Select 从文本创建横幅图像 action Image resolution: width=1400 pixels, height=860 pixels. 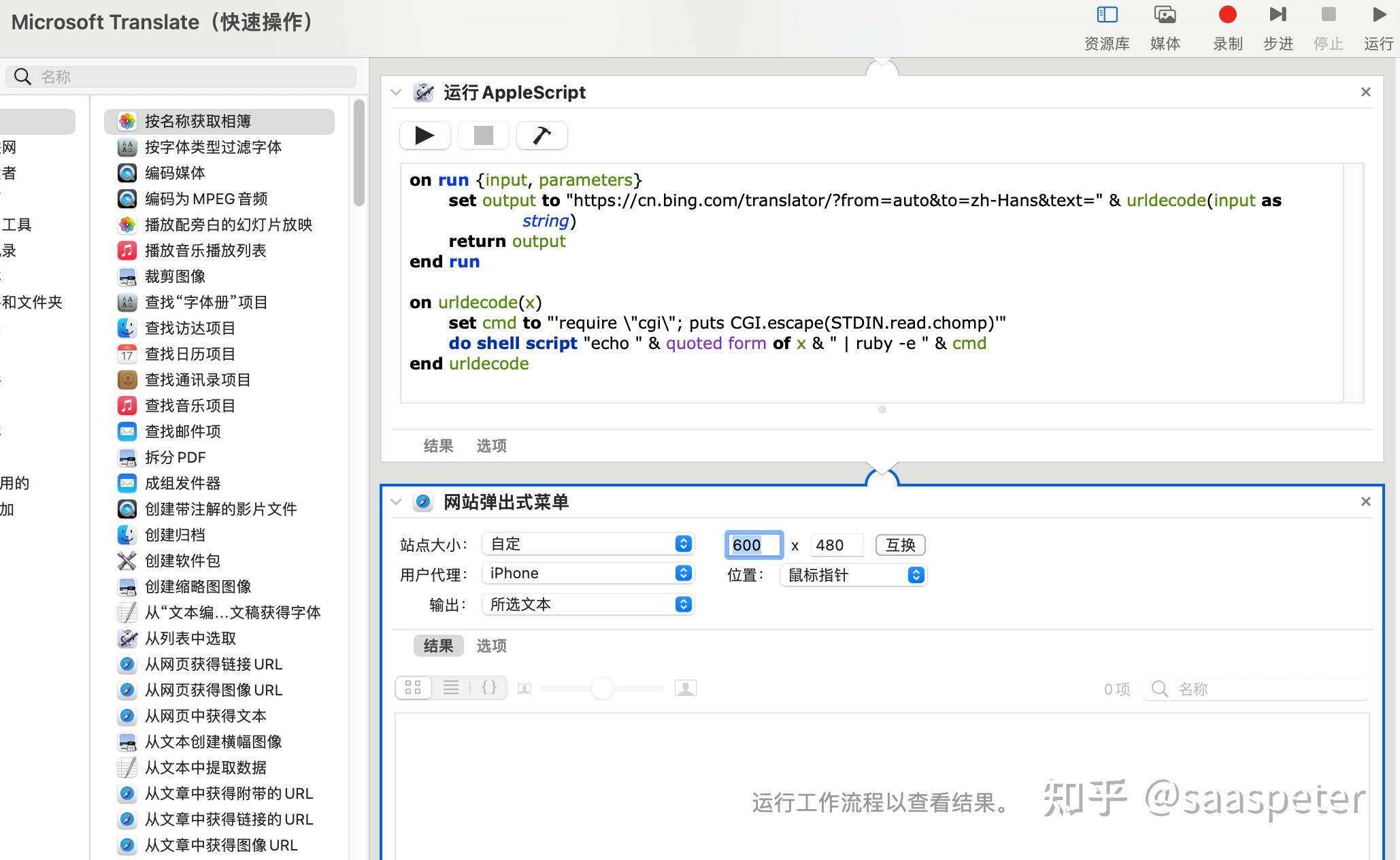(x=219, y=742)
